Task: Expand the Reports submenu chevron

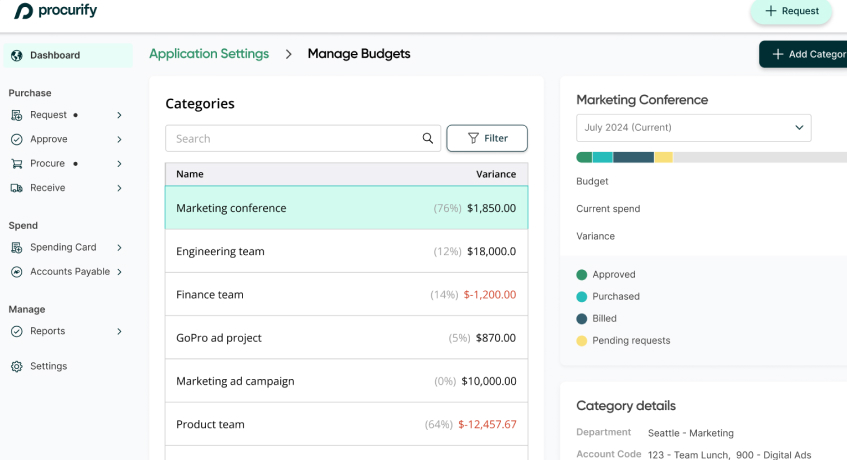Action: (x=119, y=331)
